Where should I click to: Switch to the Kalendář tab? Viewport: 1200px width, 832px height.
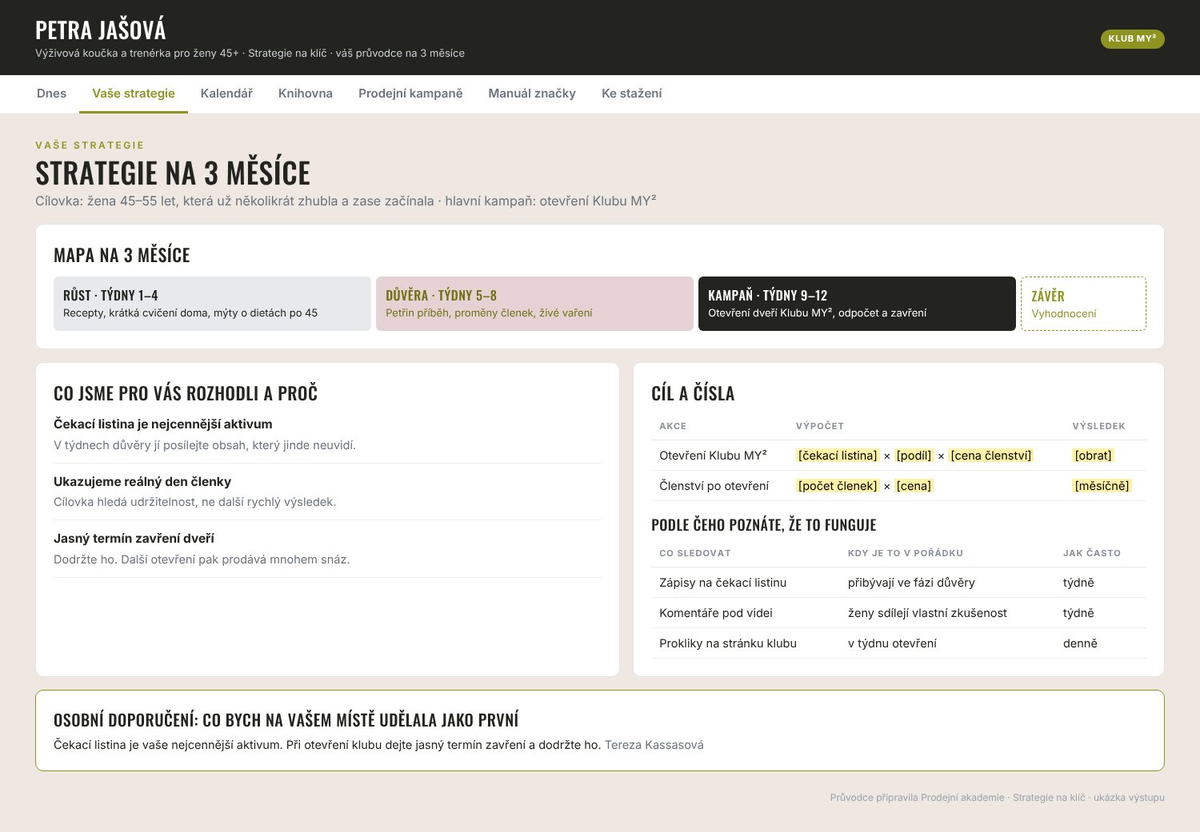coord(226,93)
